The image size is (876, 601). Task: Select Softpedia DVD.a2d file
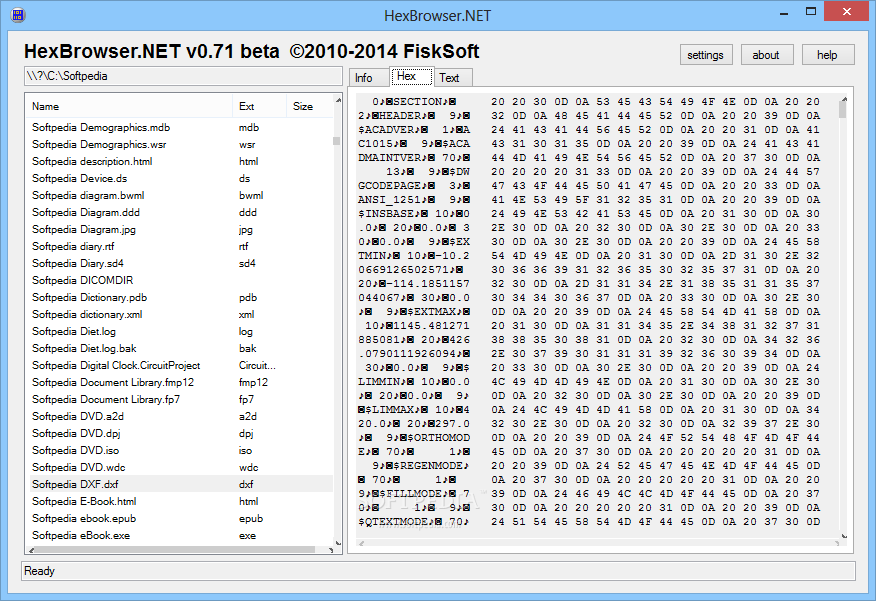tap(180, 416)
